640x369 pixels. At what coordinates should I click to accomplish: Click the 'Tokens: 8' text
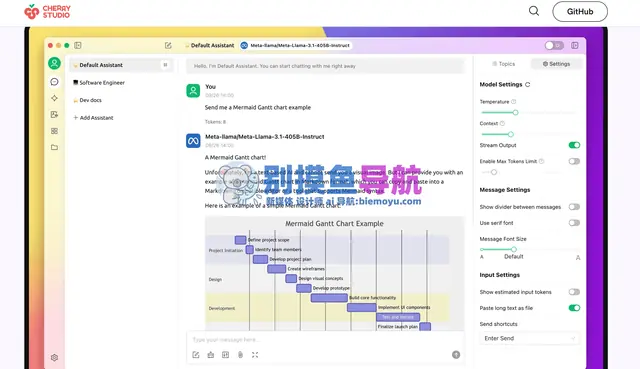tap(215, 122)
